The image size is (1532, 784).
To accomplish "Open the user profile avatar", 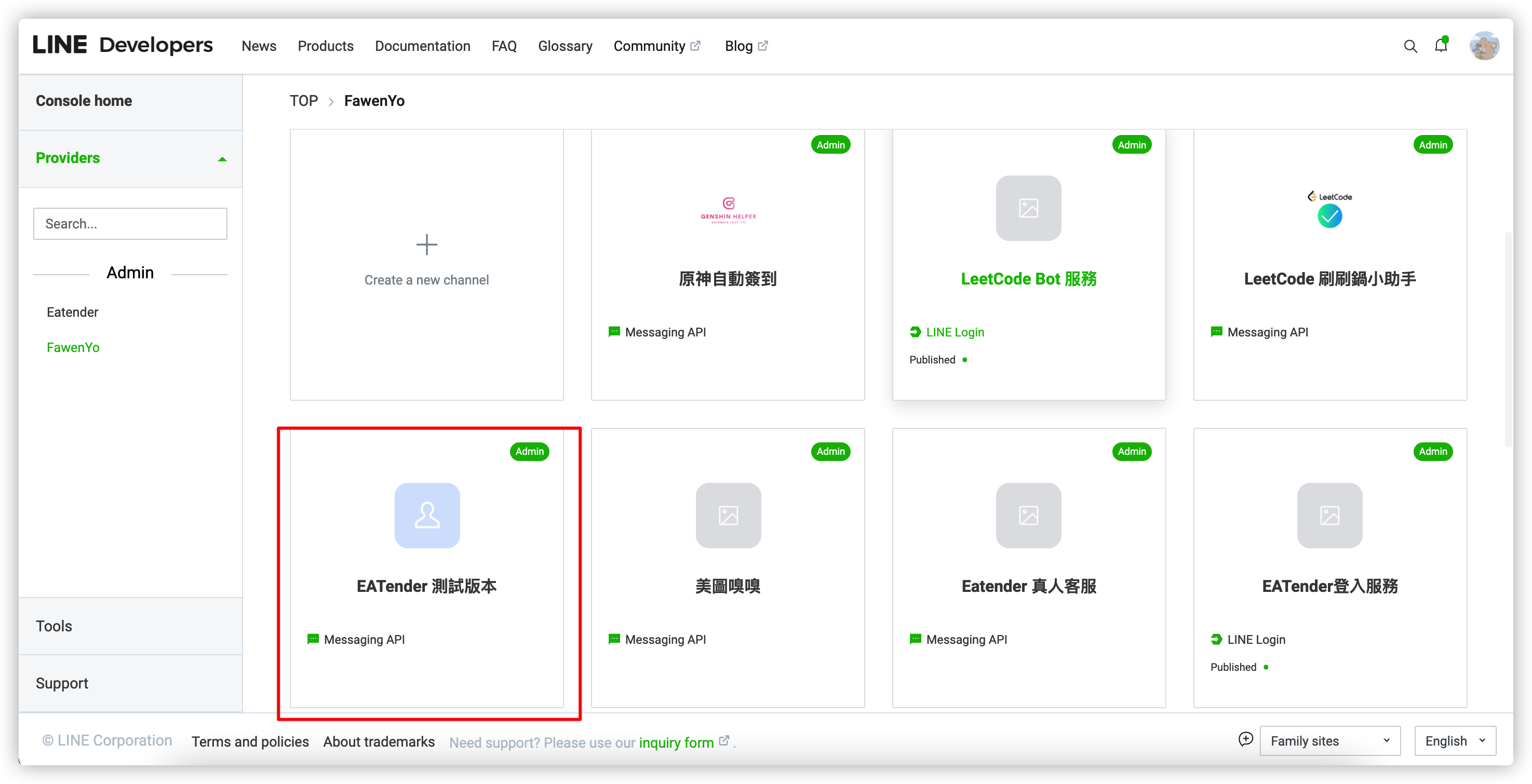I will click(1483, 46).
